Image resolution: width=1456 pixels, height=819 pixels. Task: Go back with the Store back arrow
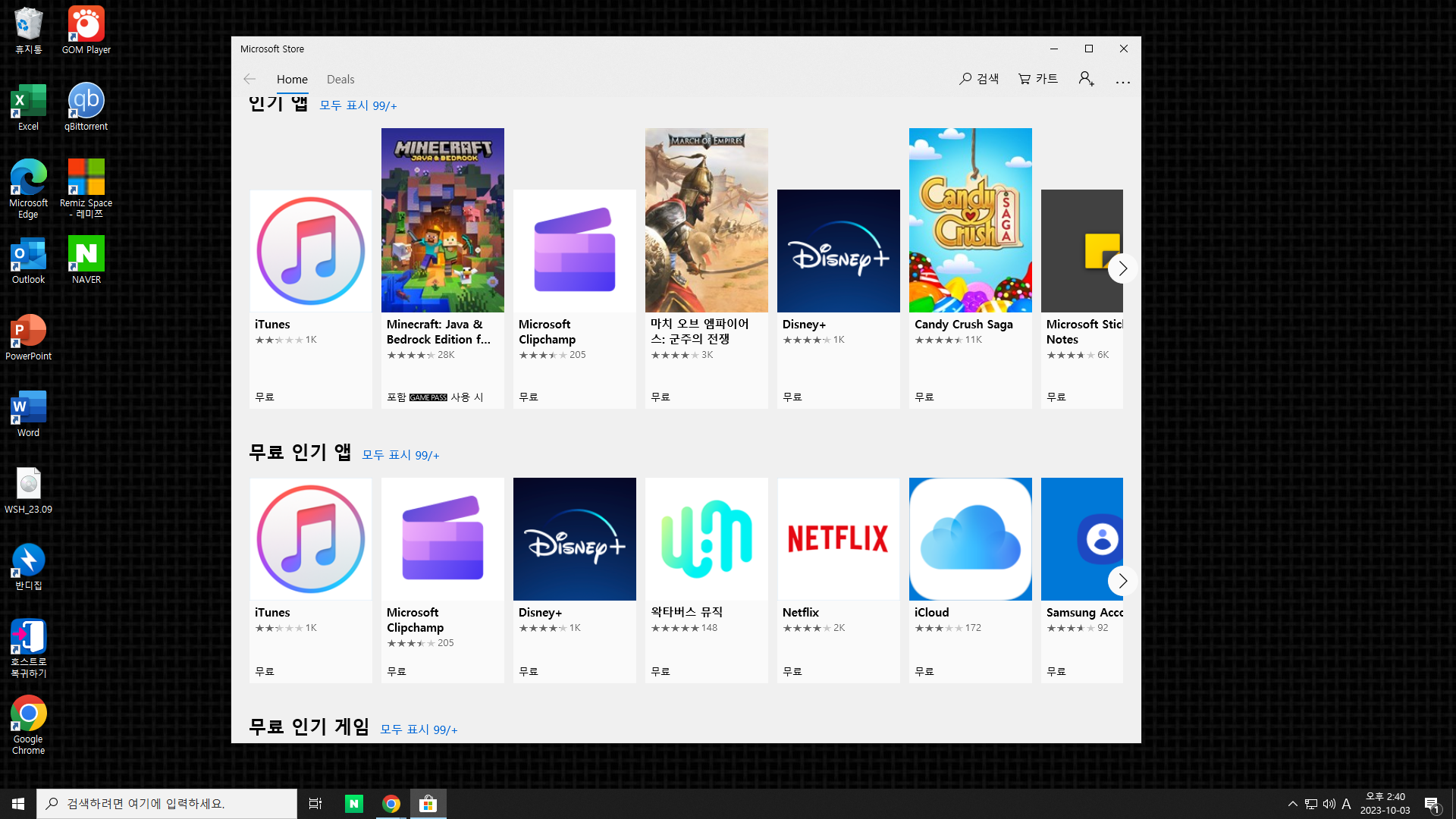[x=249, y=79]
